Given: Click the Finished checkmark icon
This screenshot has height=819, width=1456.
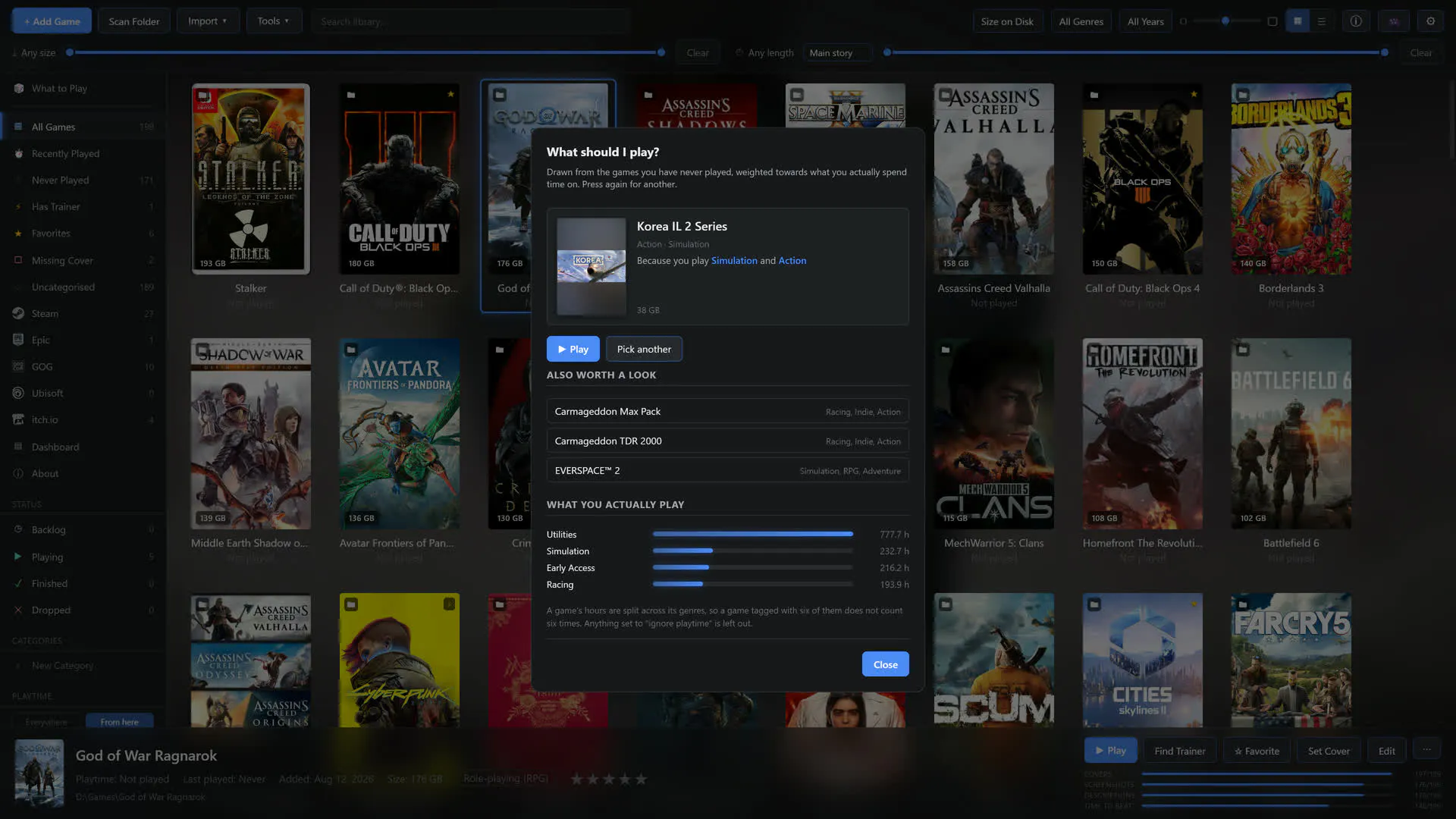Looking at the screenshot, I should pyautogui.click(x=18, y=583).
